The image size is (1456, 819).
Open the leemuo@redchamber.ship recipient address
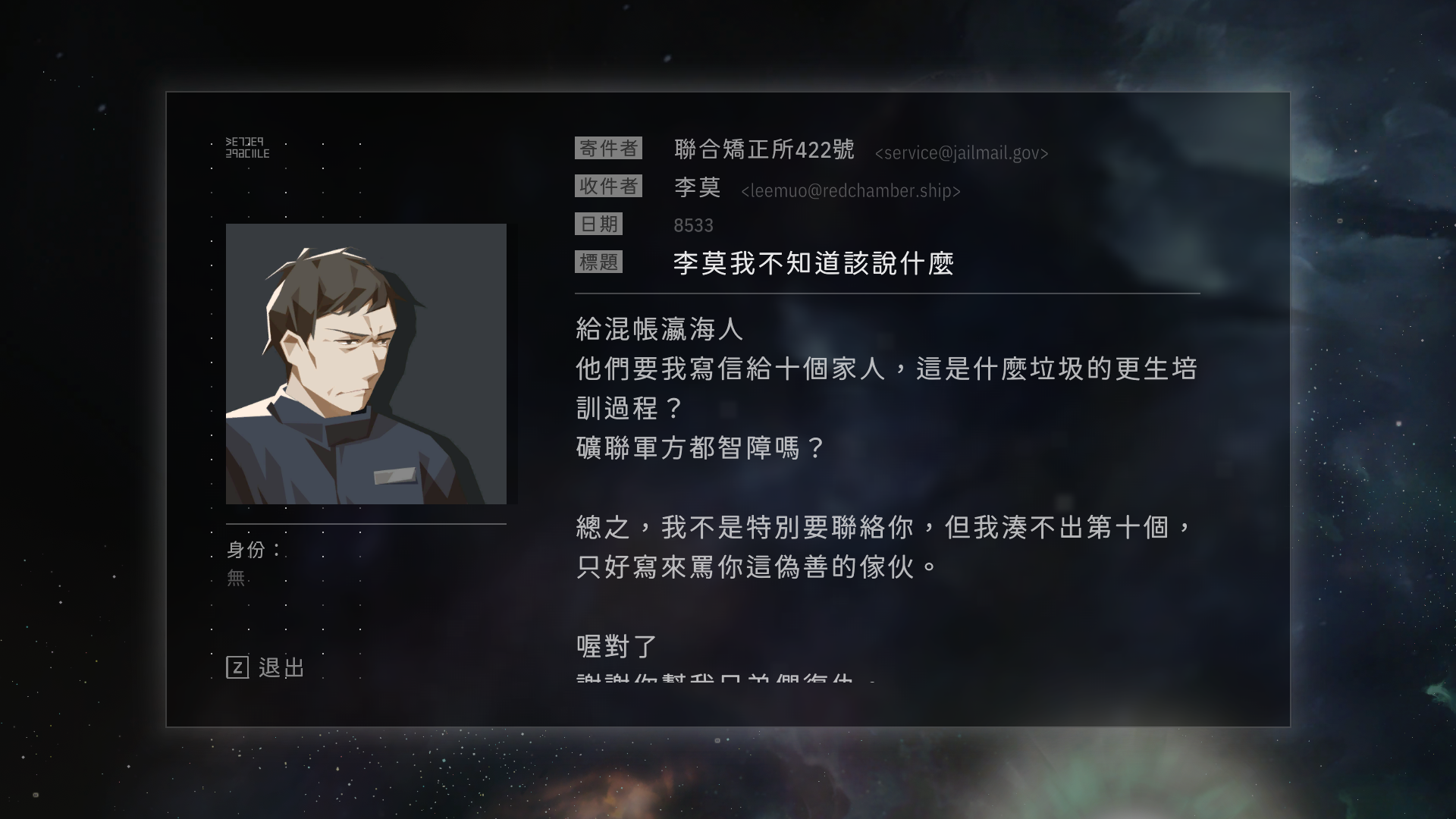point(851,191)
